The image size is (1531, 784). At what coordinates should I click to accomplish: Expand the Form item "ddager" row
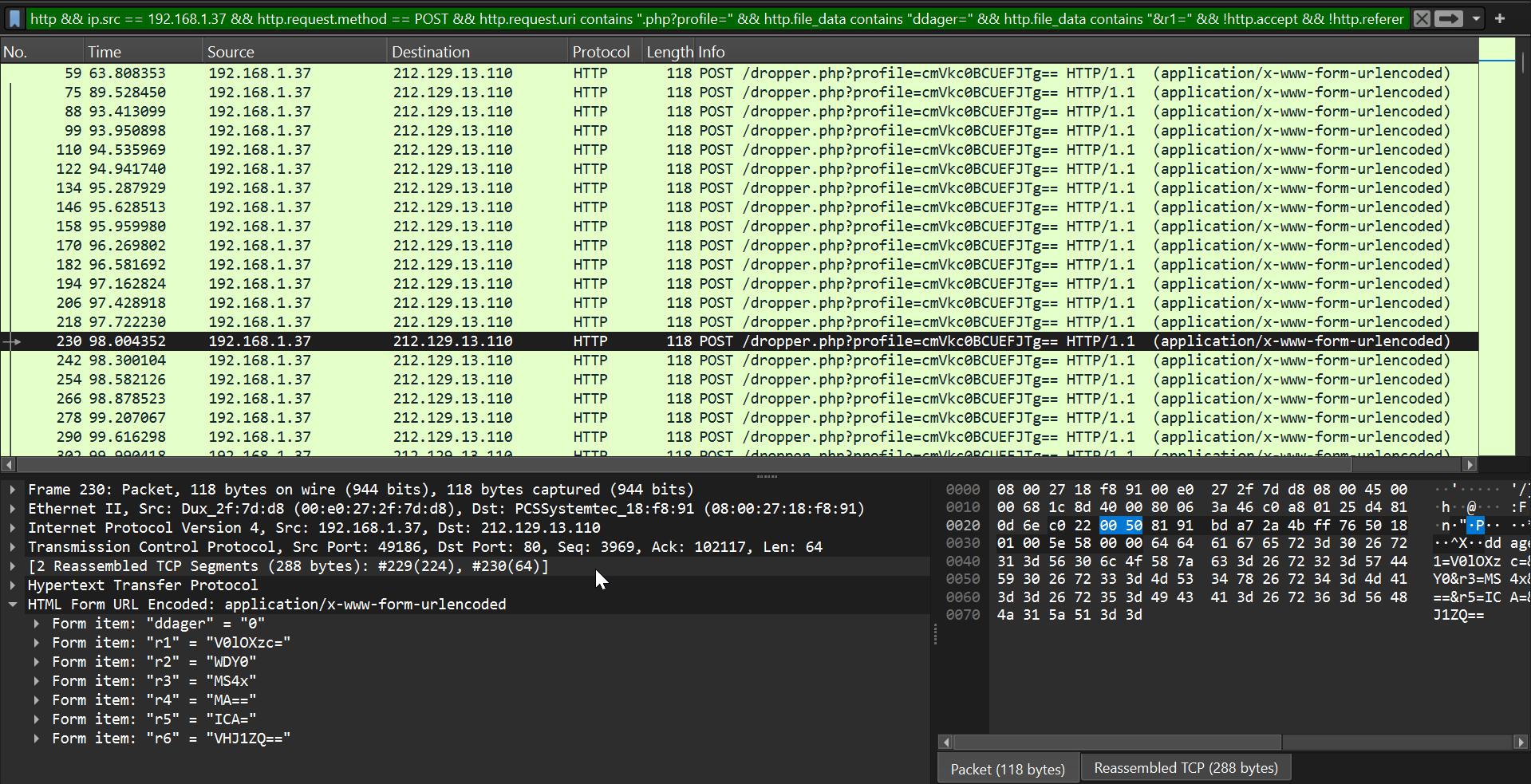click(x=37, y=624)
